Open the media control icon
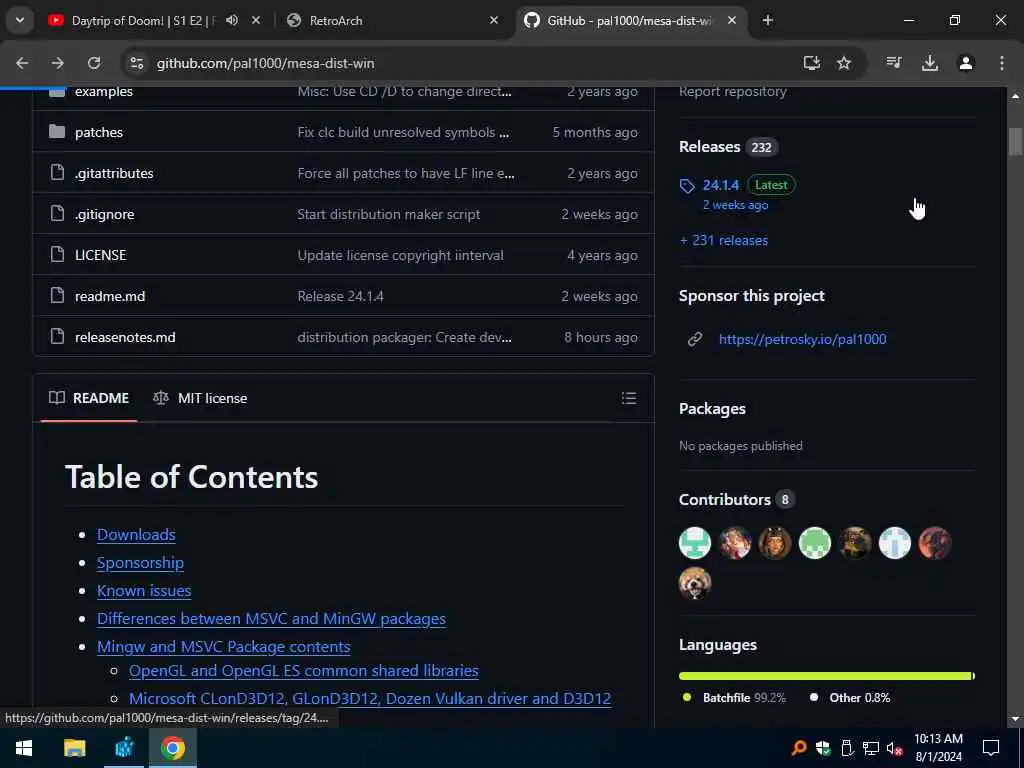This screenshot has height=768, width=1024. [x=894, y=63]
